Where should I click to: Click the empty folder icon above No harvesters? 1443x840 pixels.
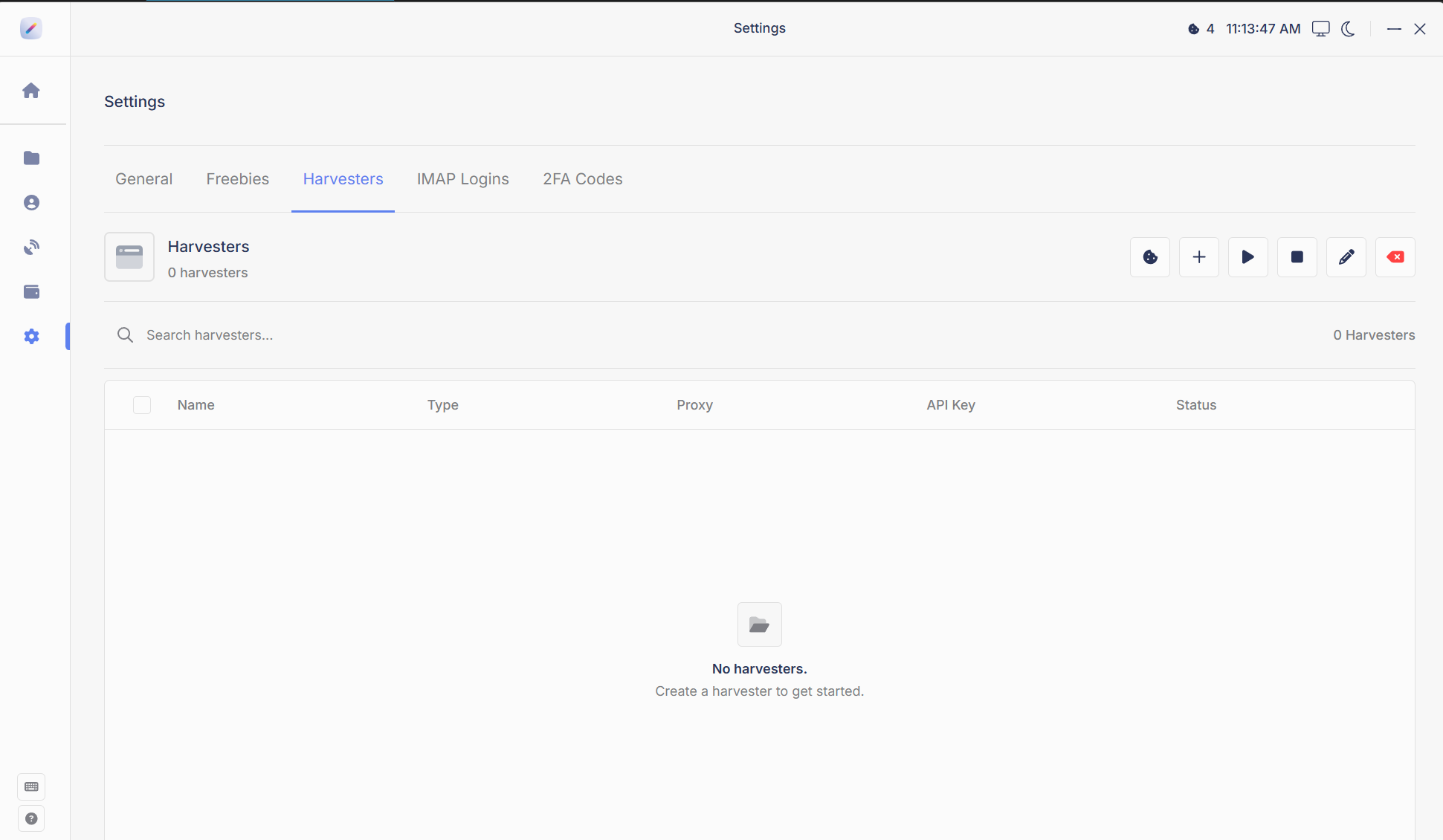(760, 624)
